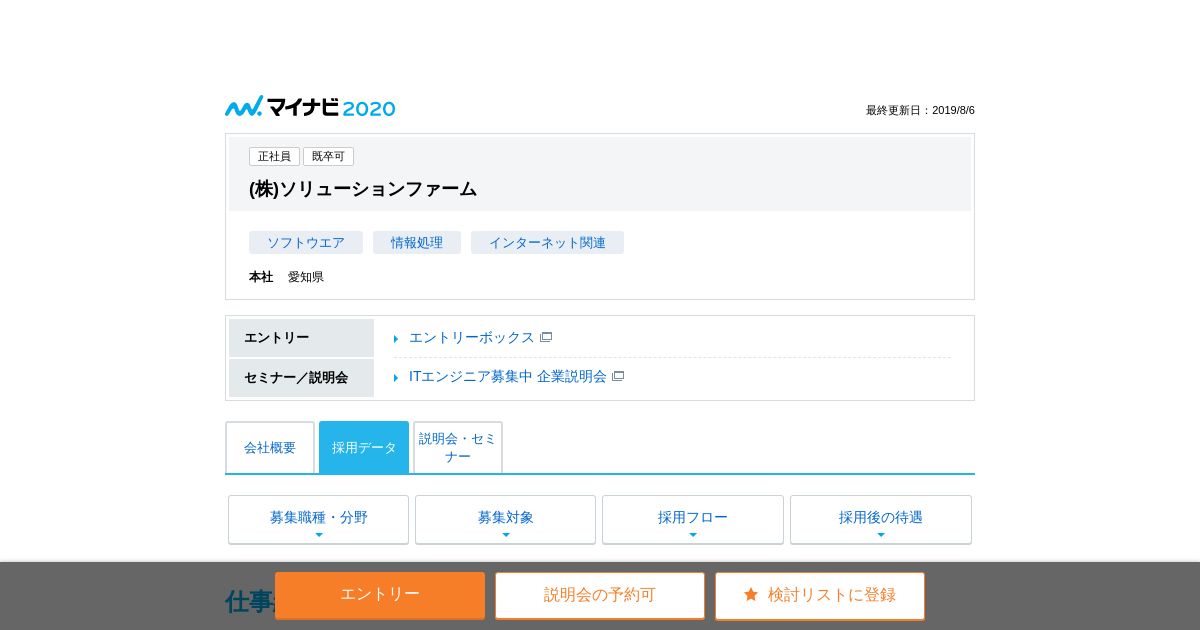The width and height of the screenshot is (1200, 630).
Task: Click the Mynavi 2020 logo
Action: pos(310,107)
